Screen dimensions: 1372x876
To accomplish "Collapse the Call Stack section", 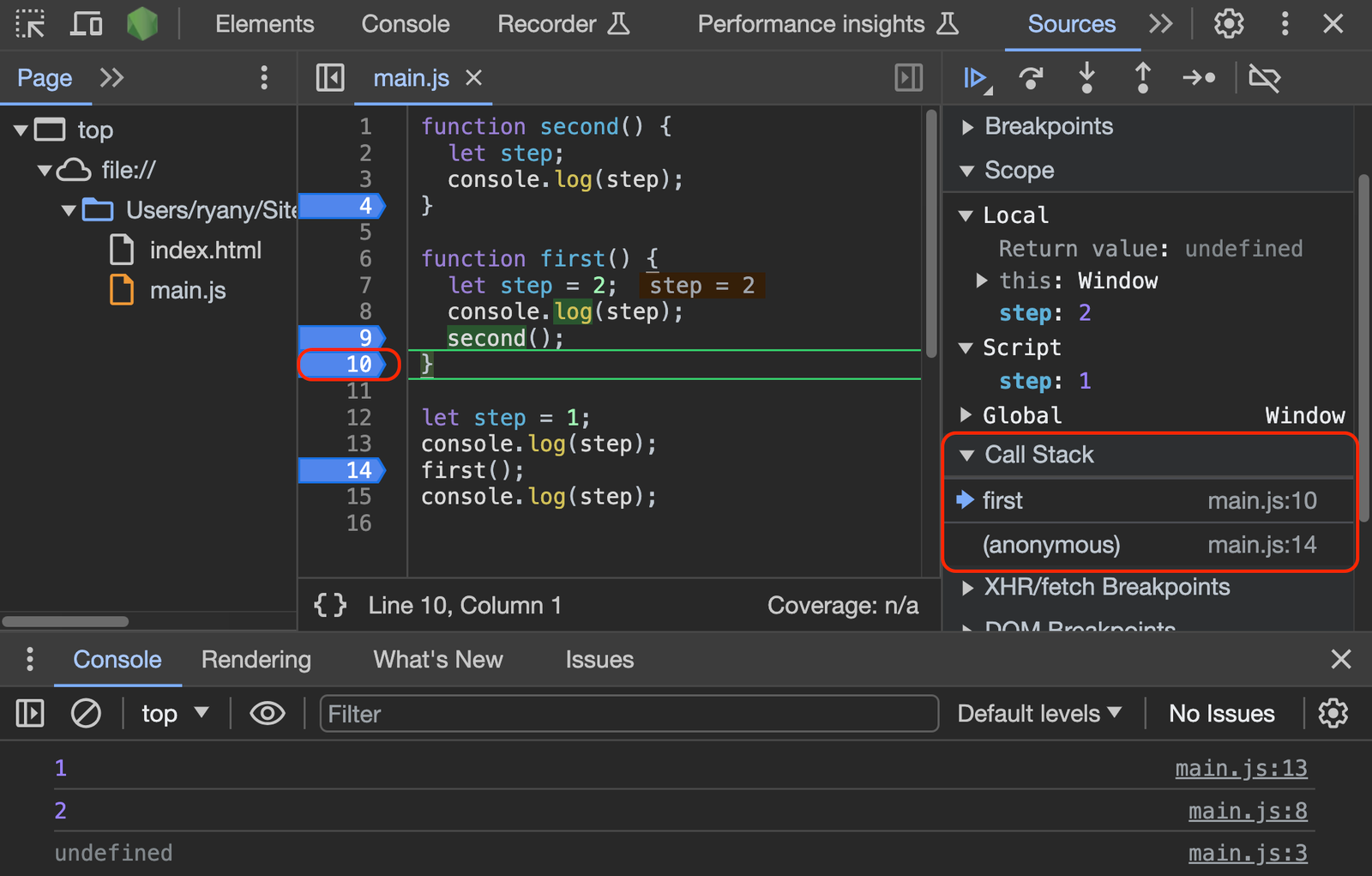I will (x=968, y=455).
